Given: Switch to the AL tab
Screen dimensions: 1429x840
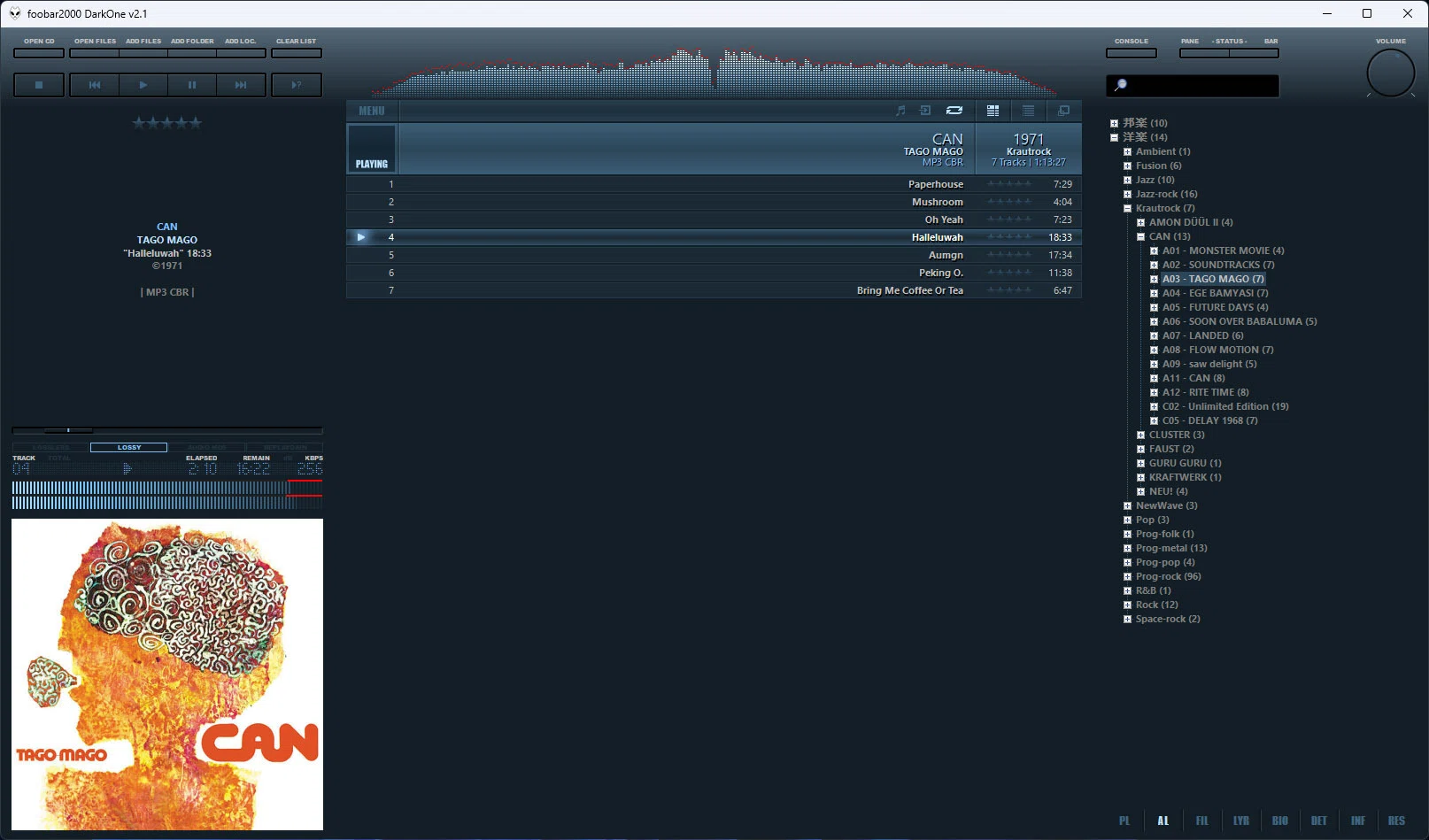Looking at the screenshot, I should coord(1163,821).
